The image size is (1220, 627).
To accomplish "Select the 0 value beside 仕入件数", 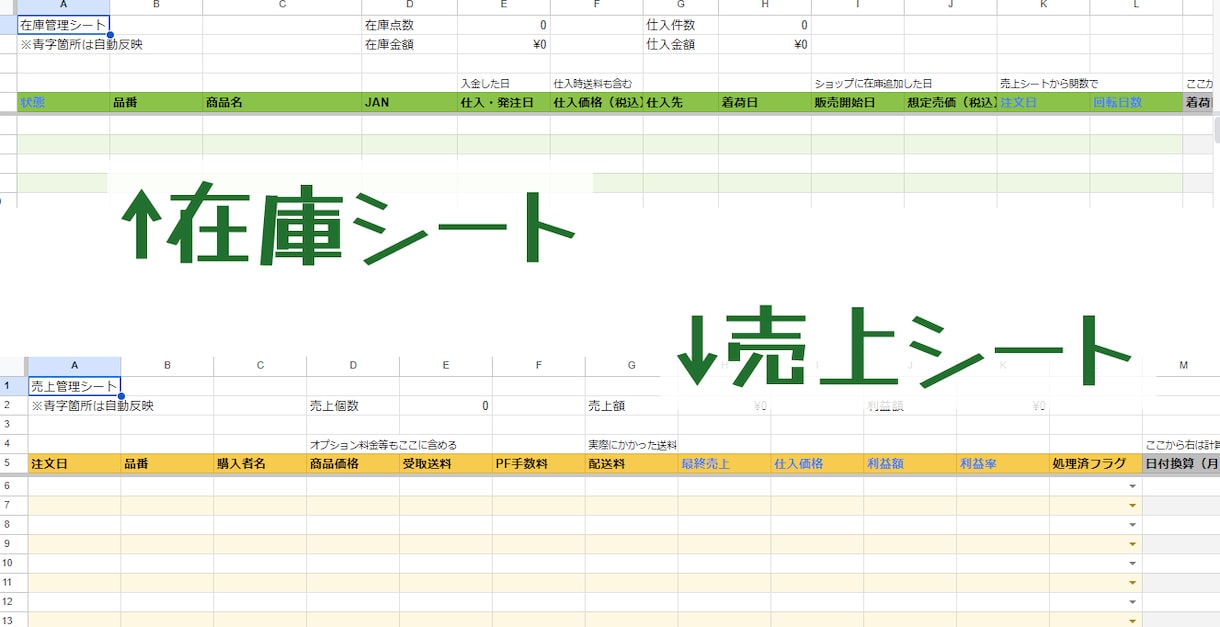I will [x=764, y=25].
